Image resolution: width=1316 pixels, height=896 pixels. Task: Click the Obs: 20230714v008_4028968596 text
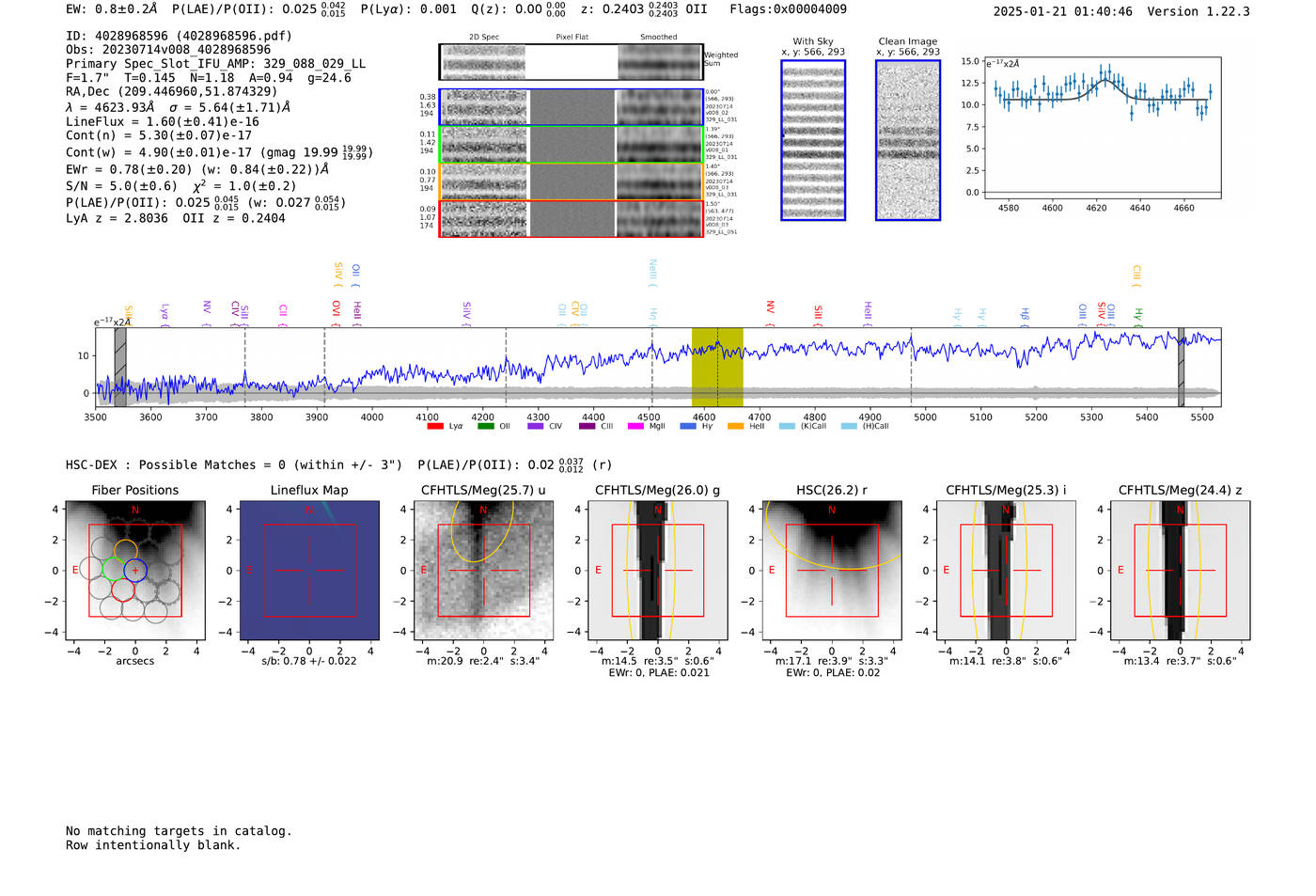pyautogui.click(x=168, y=50)
